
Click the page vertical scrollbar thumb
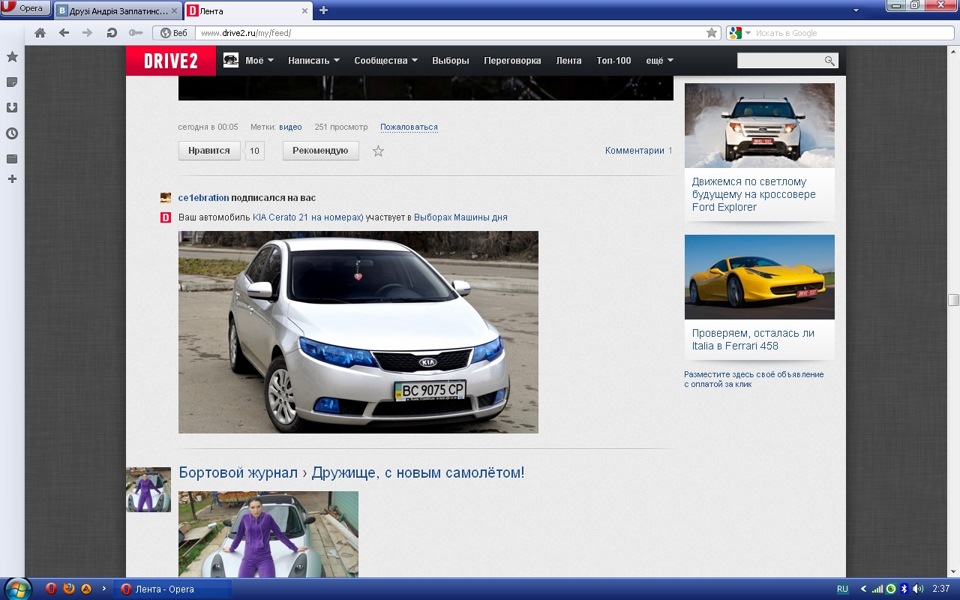(x=953, y=299)
